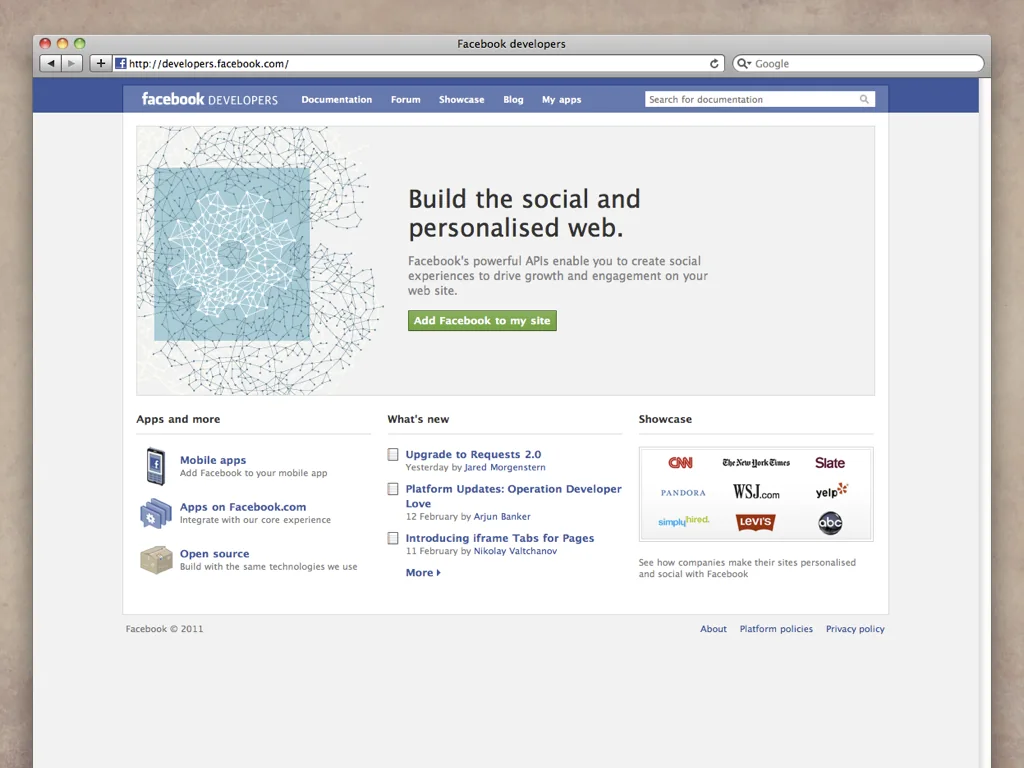Click the Open source cardboard box icon
Image resolution: width=1024 pixels, height=768 pixels.
[155, 560]
